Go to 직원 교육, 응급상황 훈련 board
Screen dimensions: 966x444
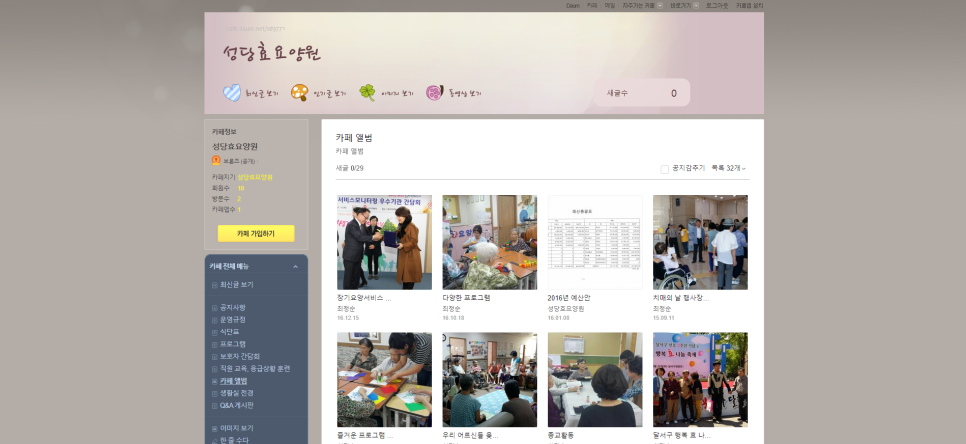tap(255, 369)
